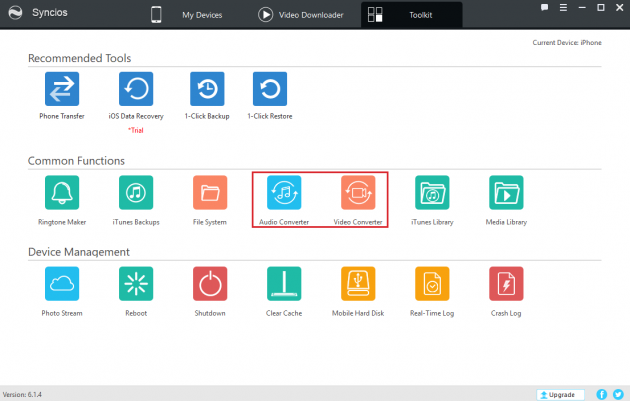Clear Cache on the device
This screenshot has width=630, height=401.
pyautogui.click(x=284, y=284)
